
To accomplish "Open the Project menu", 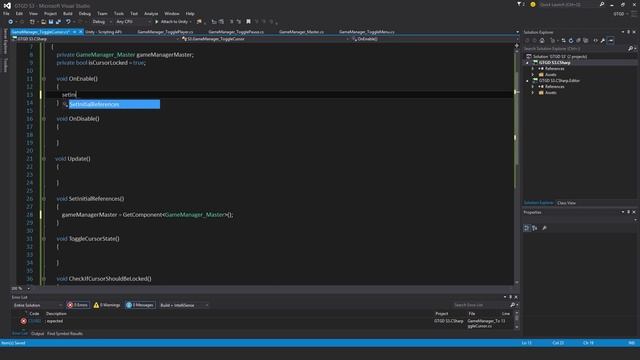I will (x=51, y=13).
